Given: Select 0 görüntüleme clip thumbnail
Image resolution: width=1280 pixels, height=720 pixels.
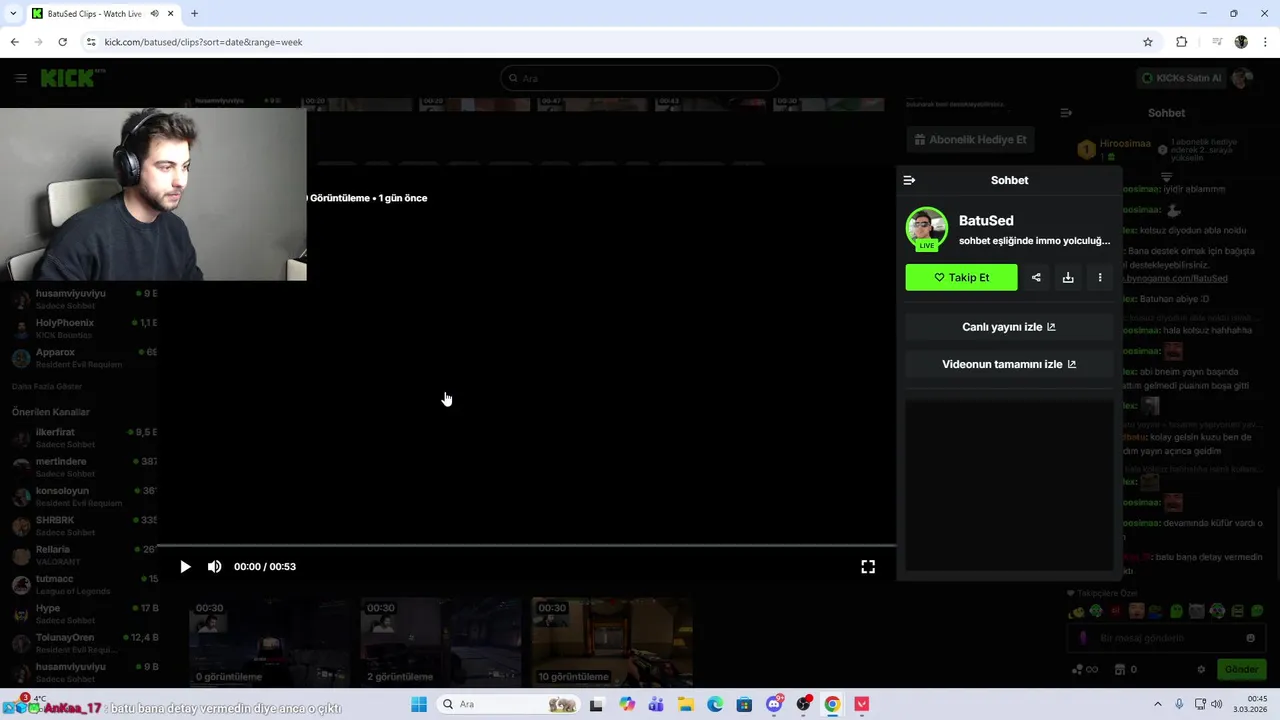Looking at the screenshot, I should click(x=270, y=642).
